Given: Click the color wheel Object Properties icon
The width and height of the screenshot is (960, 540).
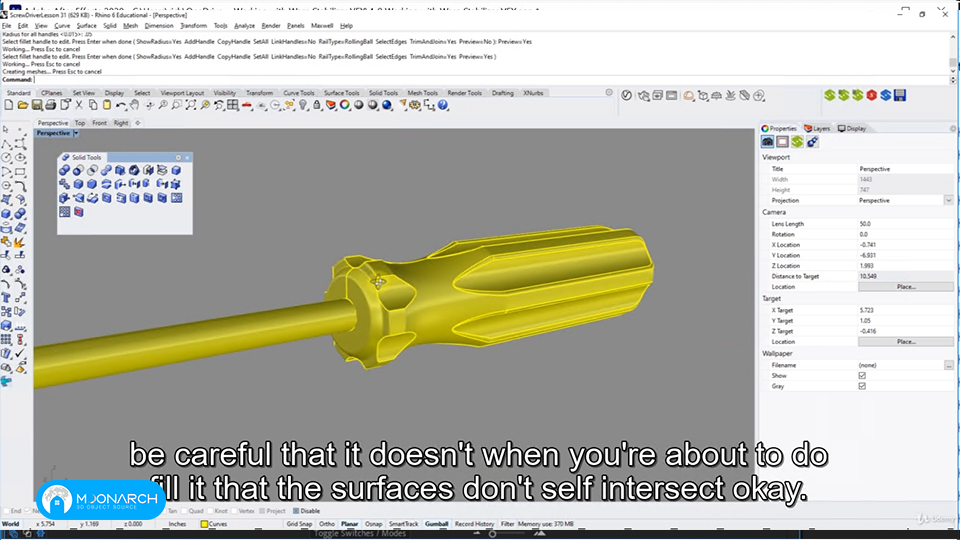Looking at the screenshot, I should [x=345, y=105].
